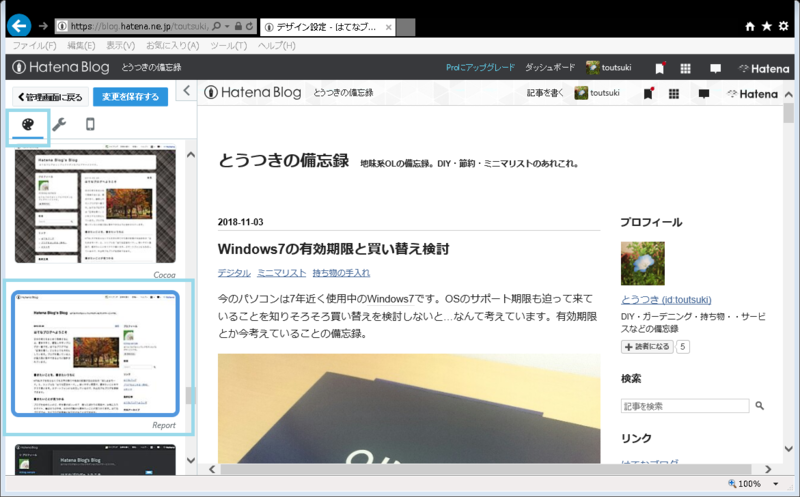The height and width of the screenshot is (497, 800).
Task: Click 読者になる subscribe button
Action: (647, 347)
